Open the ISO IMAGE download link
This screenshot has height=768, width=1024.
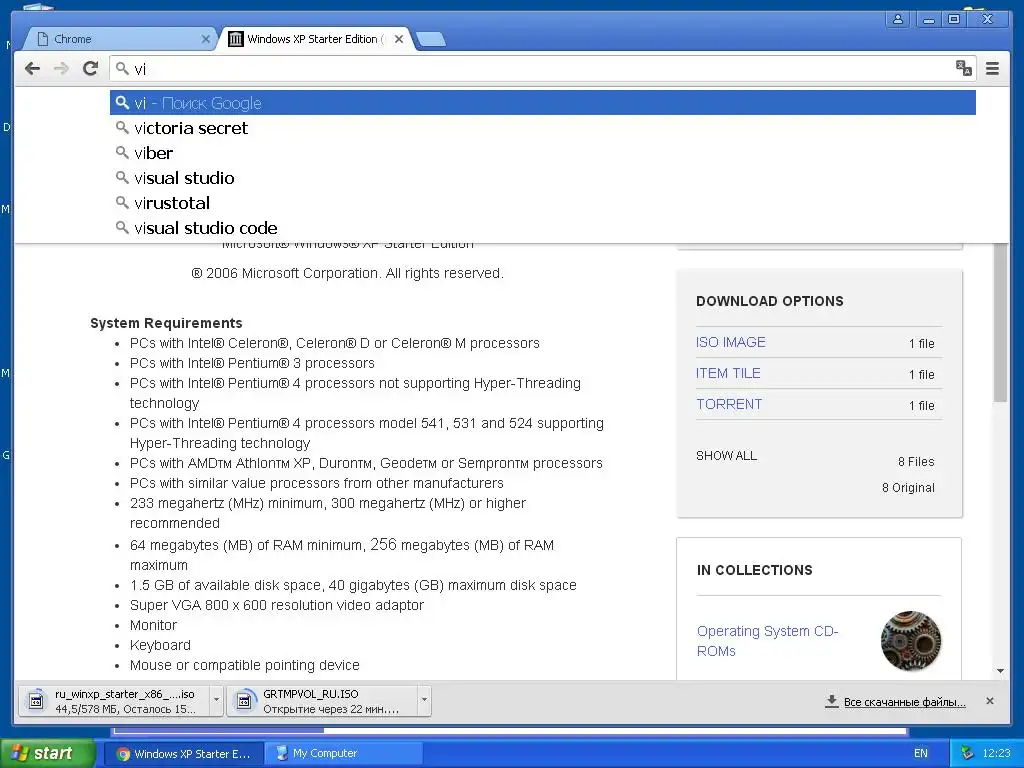730,342
